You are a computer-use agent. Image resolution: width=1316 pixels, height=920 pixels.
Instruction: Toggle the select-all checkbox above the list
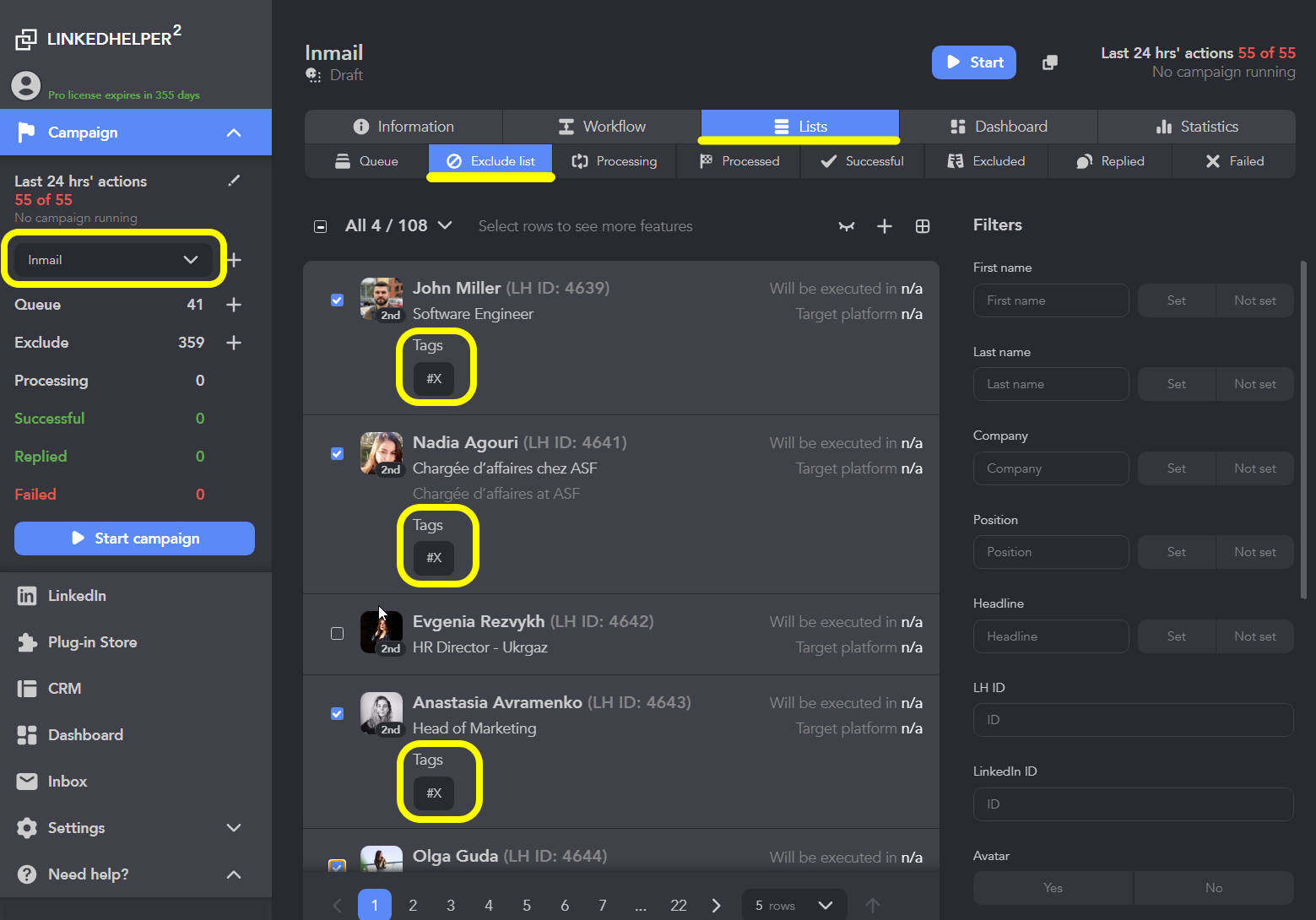(x=321, y=226)
